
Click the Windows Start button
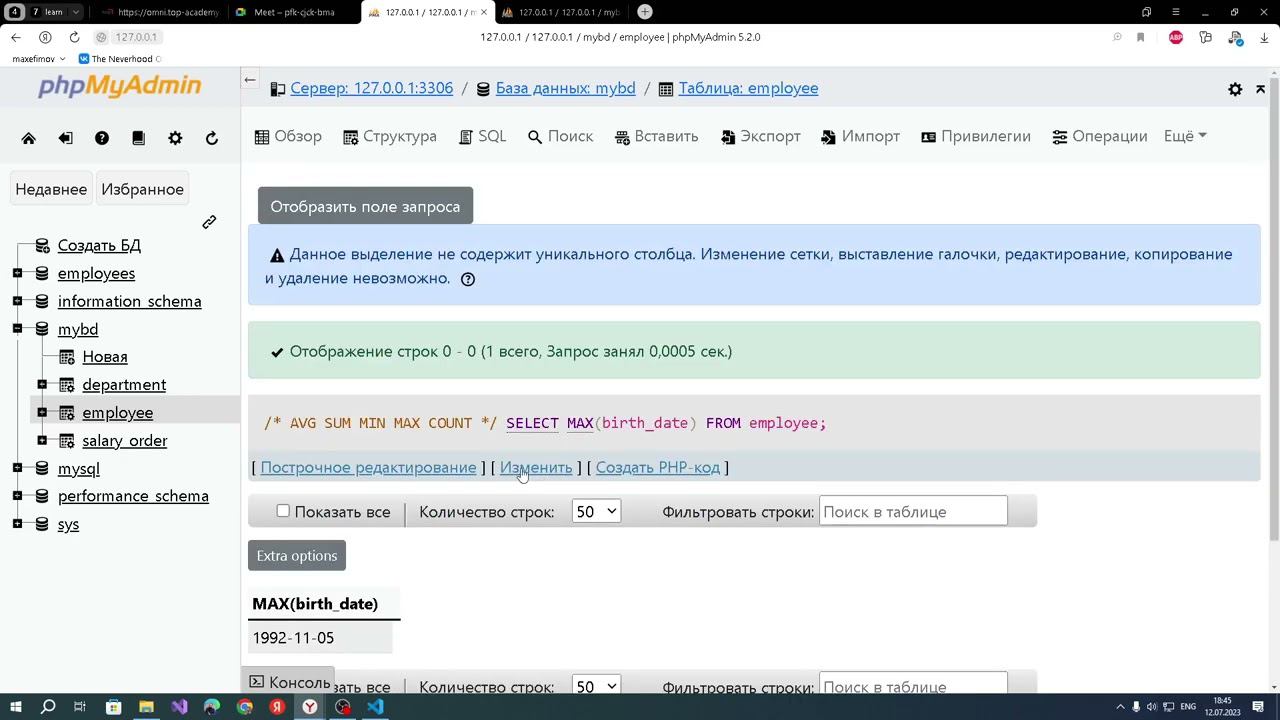tap(15, 707)
